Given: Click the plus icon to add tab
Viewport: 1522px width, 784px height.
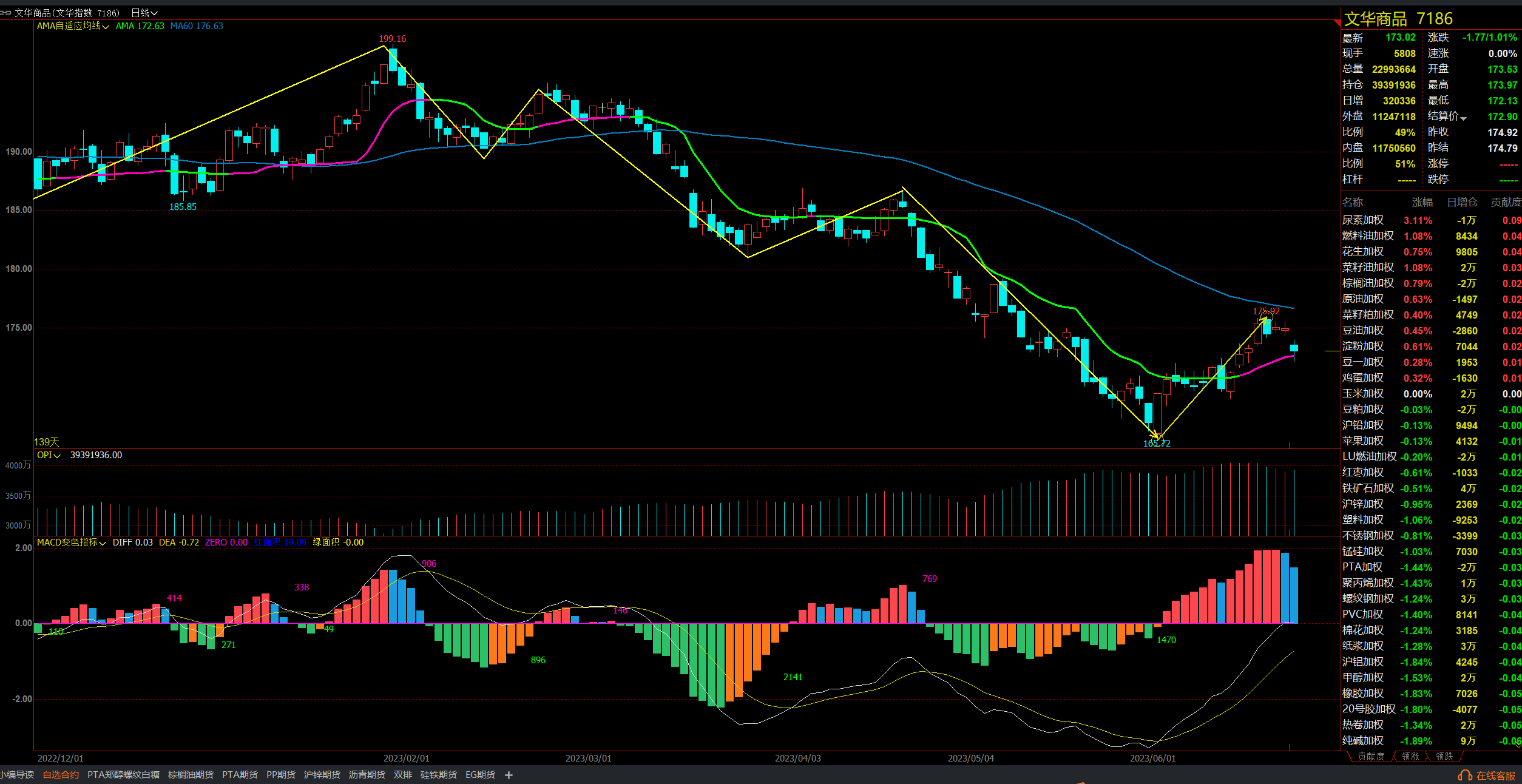Looking at the screenshot, I should (509, 775).
